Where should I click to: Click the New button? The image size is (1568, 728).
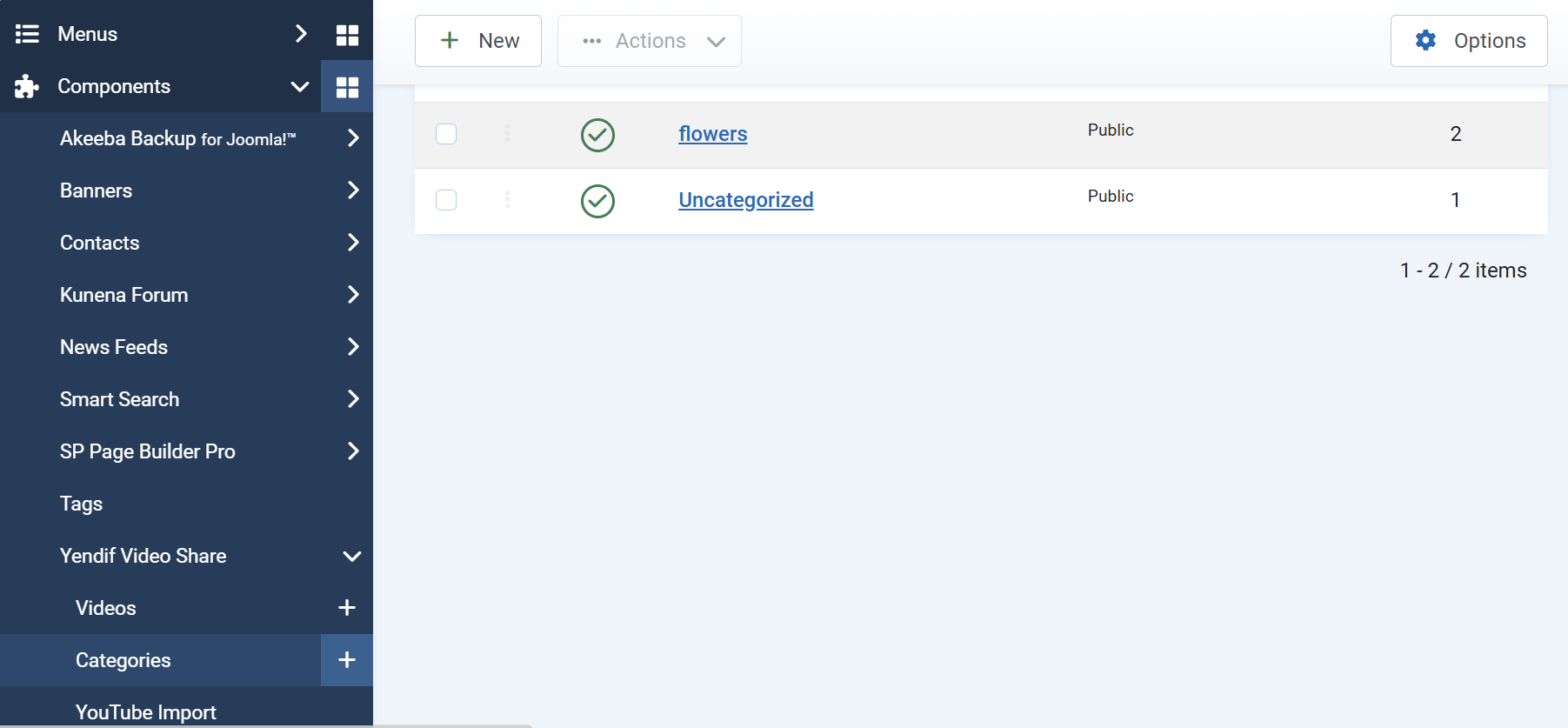click(x=478, y=41)
